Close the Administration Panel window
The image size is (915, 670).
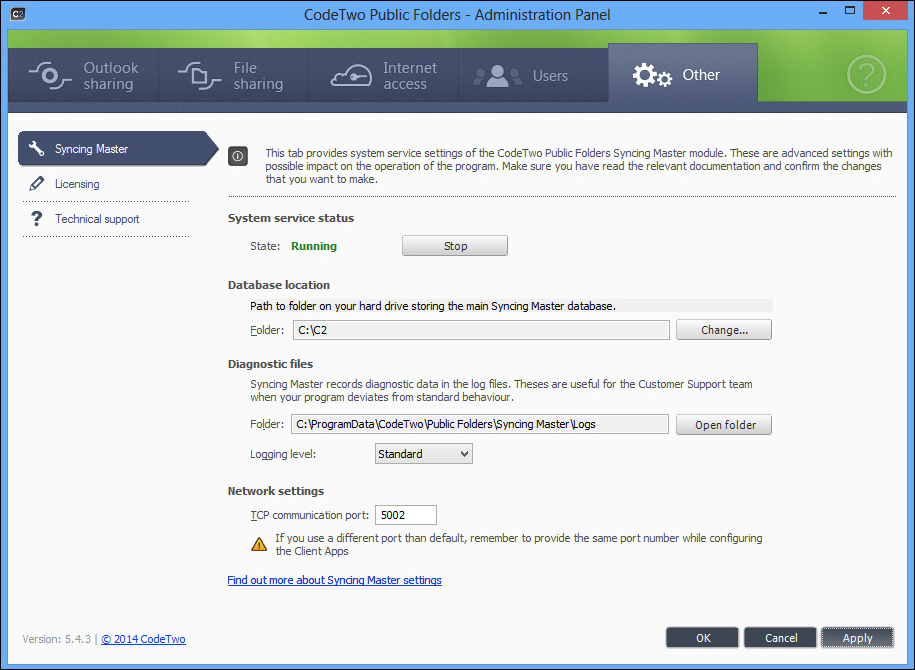885,11
